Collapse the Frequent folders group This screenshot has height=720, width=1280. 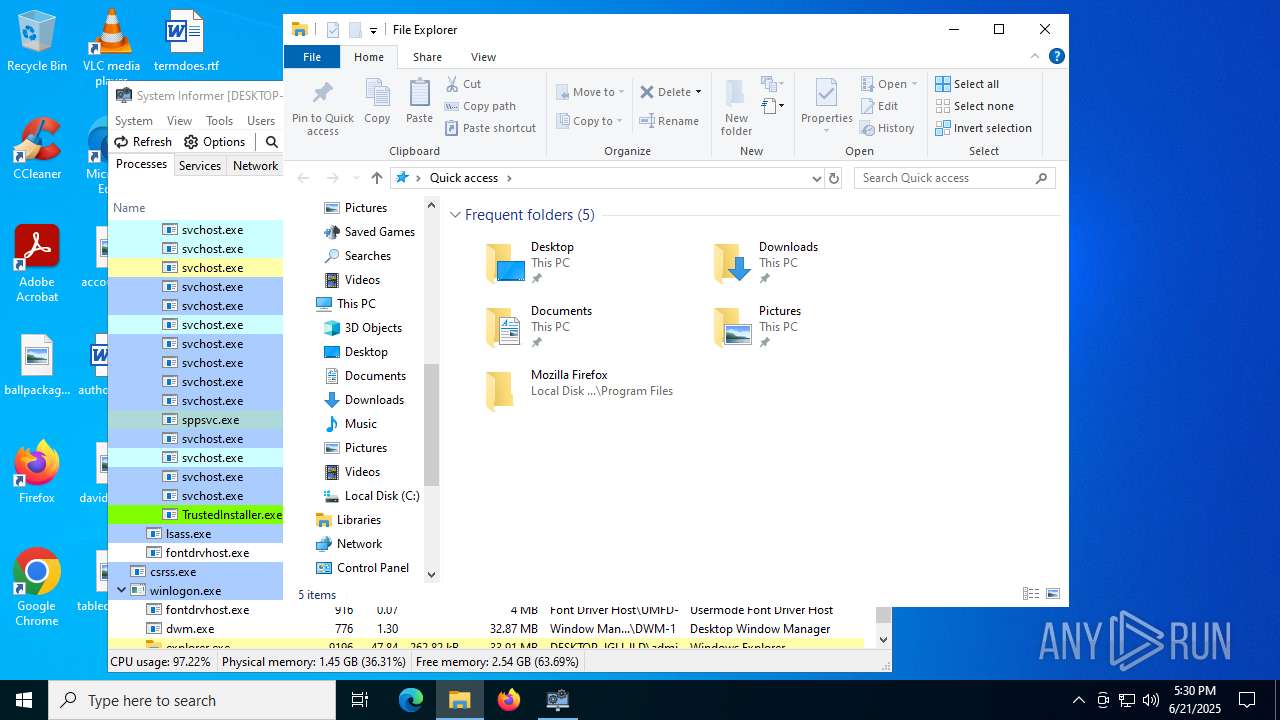455,215
